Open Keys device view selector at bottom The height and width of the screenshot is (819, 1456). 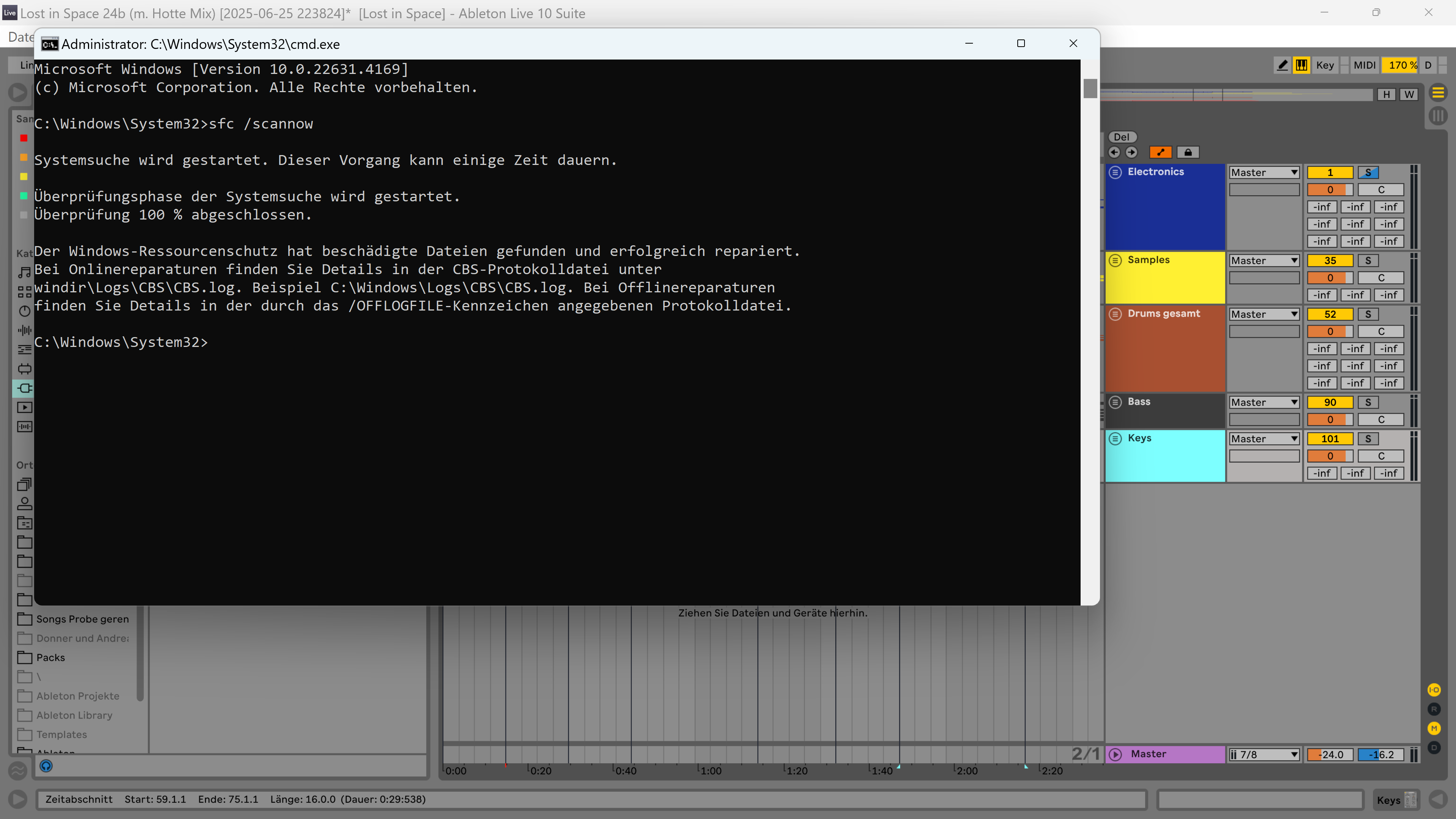(x=1396, y=800)
